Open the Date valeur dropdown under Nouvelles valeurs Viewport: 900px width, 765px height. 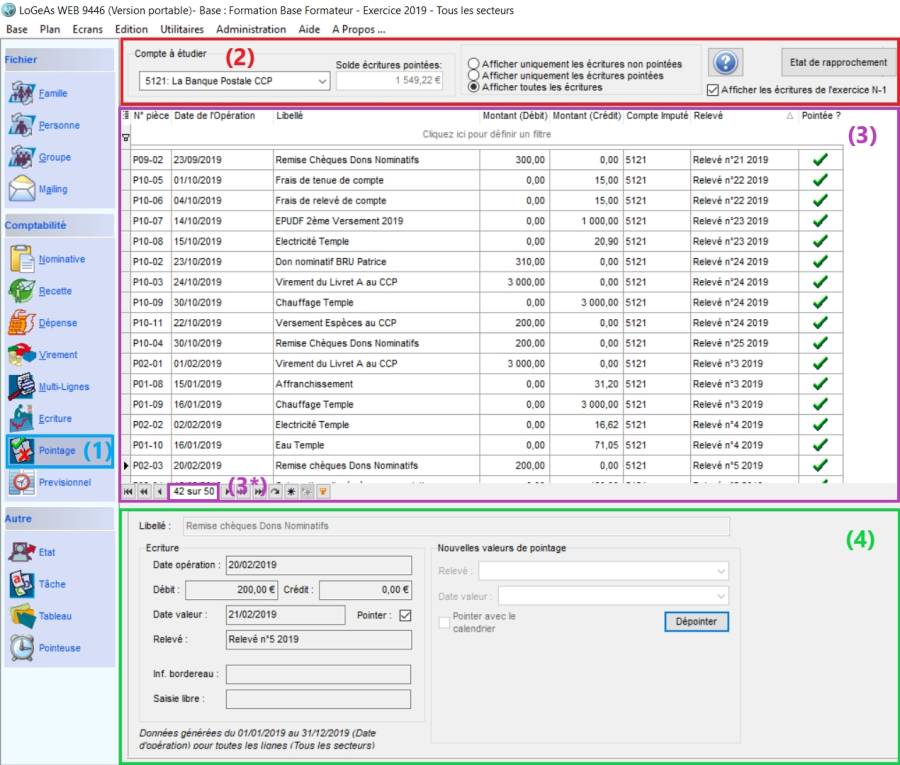pyautogui.click(x=721, y=596)
